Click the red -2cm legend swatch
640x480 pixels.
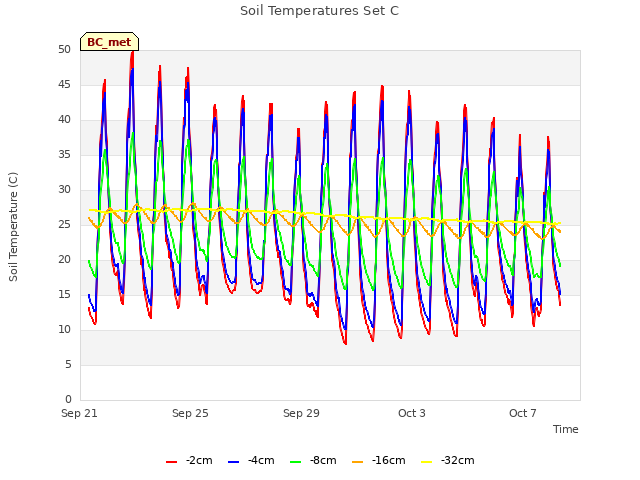[x=171, y=462]
